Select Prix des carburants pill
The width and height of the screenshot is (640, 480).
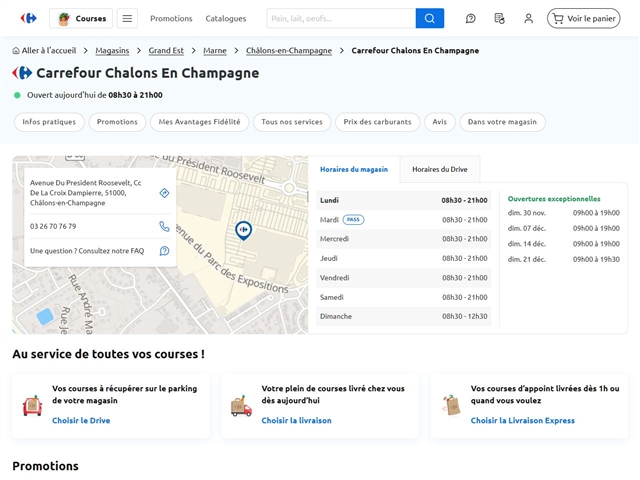pyautogui.click(x=377, y=122)
